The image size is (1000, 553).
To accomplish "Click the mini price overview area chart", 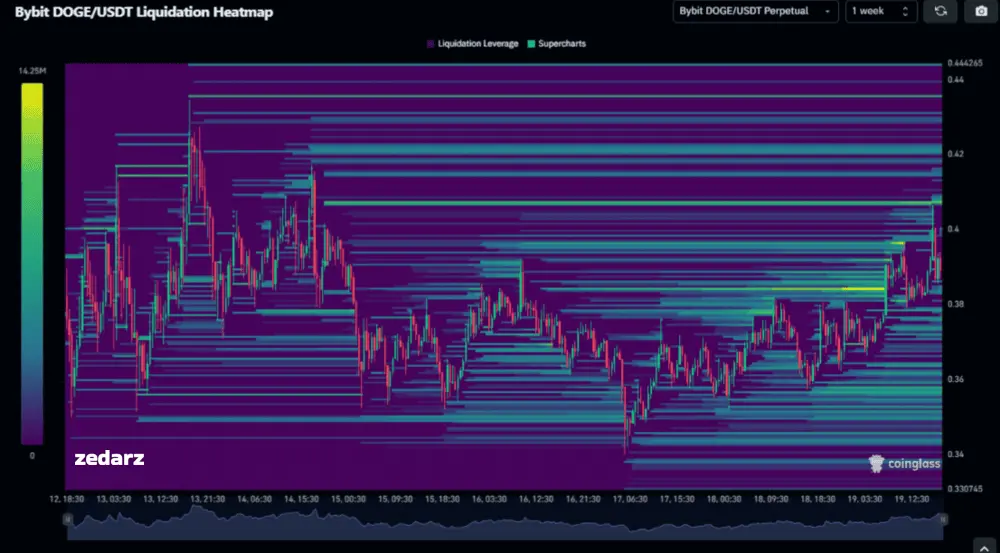I will click(504, 523).
